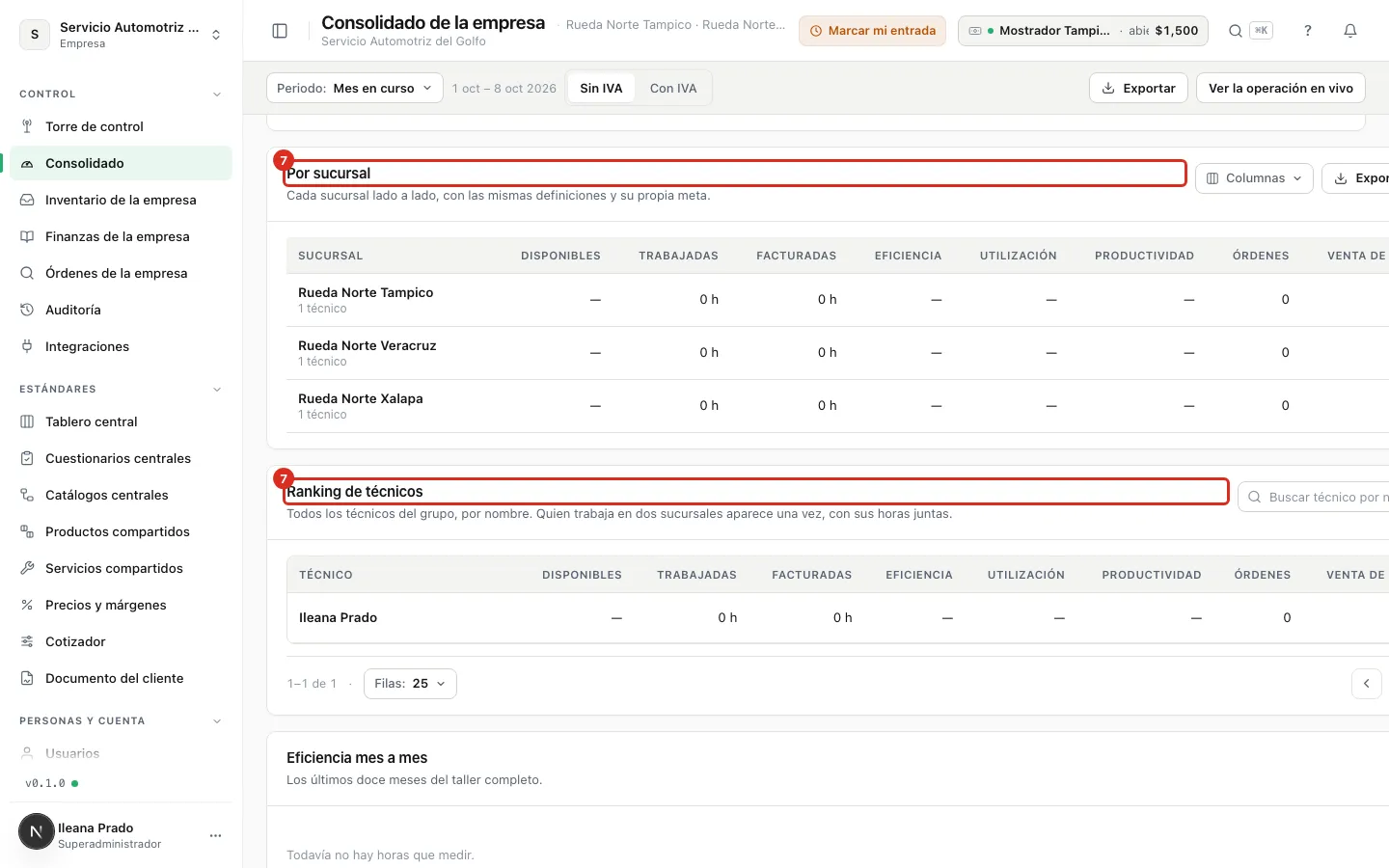Click the Documento del cliente file icon
The image size is (1389, 868).
[x=27, y=678]
